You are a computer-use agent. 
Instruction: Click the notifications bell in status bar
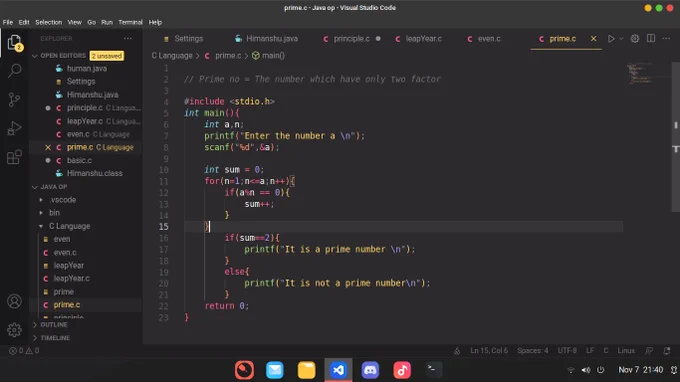pyautogui.click(x=667, y=350)
